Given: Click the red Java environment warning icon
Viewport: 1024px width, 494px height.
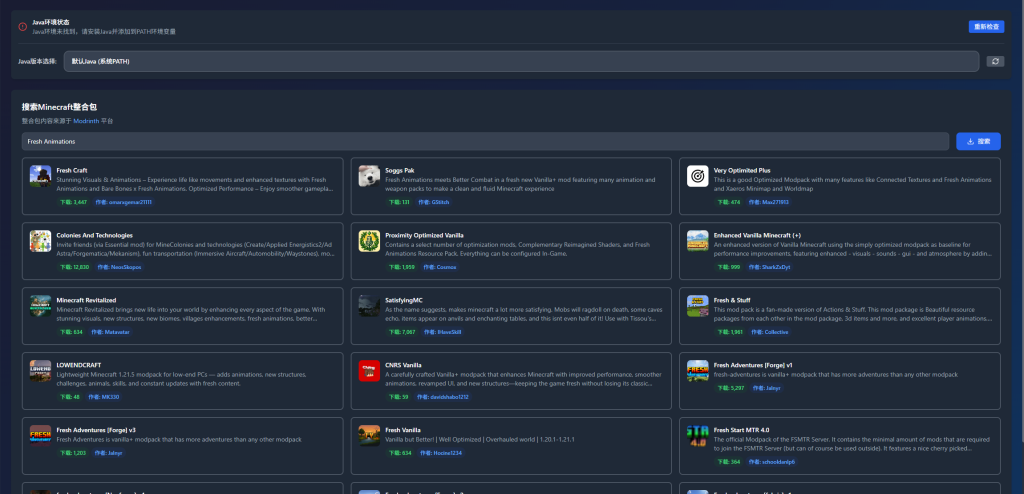Looking at the screenshot, I should (x=23, y=27).
